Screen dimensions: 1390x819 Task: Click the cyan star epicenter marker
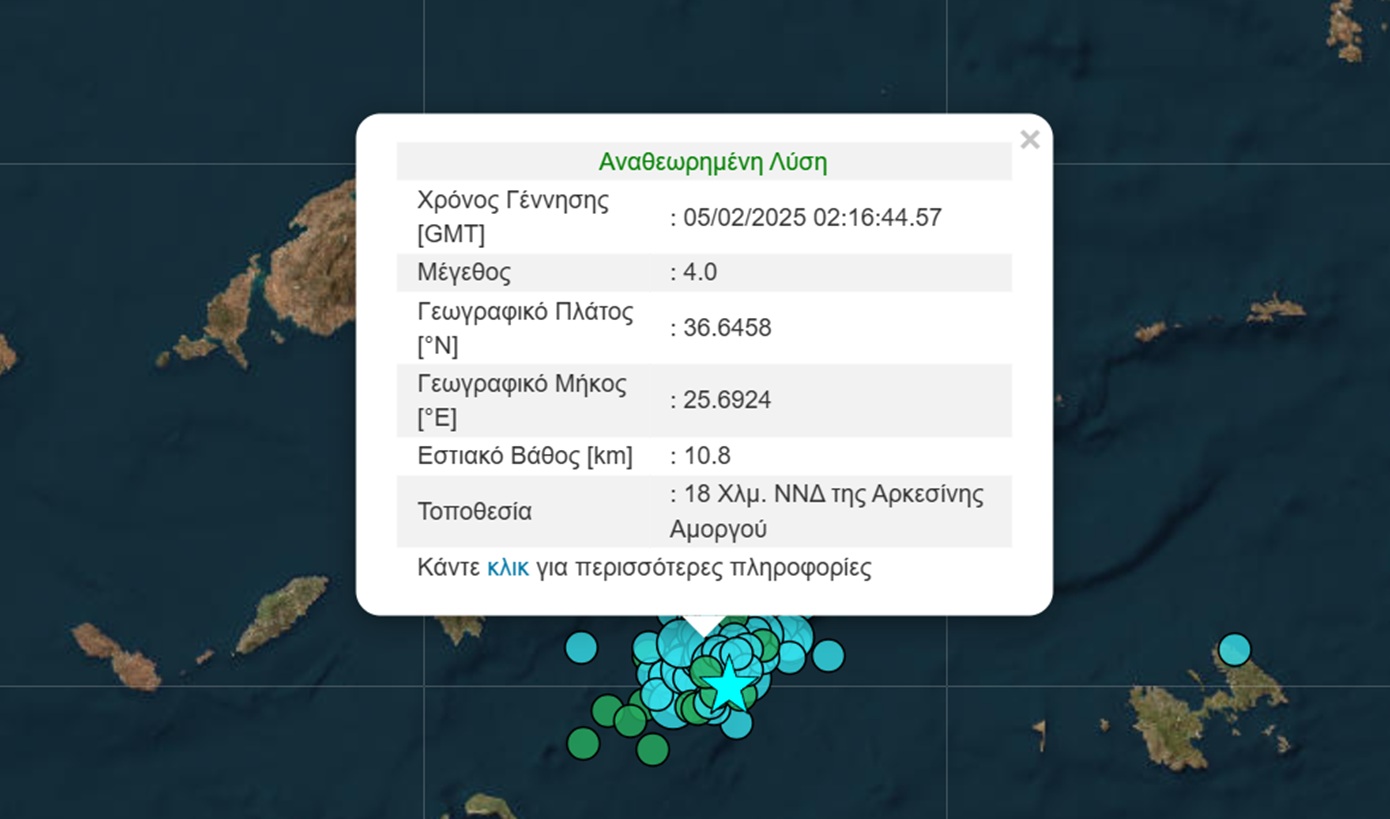pyautogui.click(x=729, y=685)
